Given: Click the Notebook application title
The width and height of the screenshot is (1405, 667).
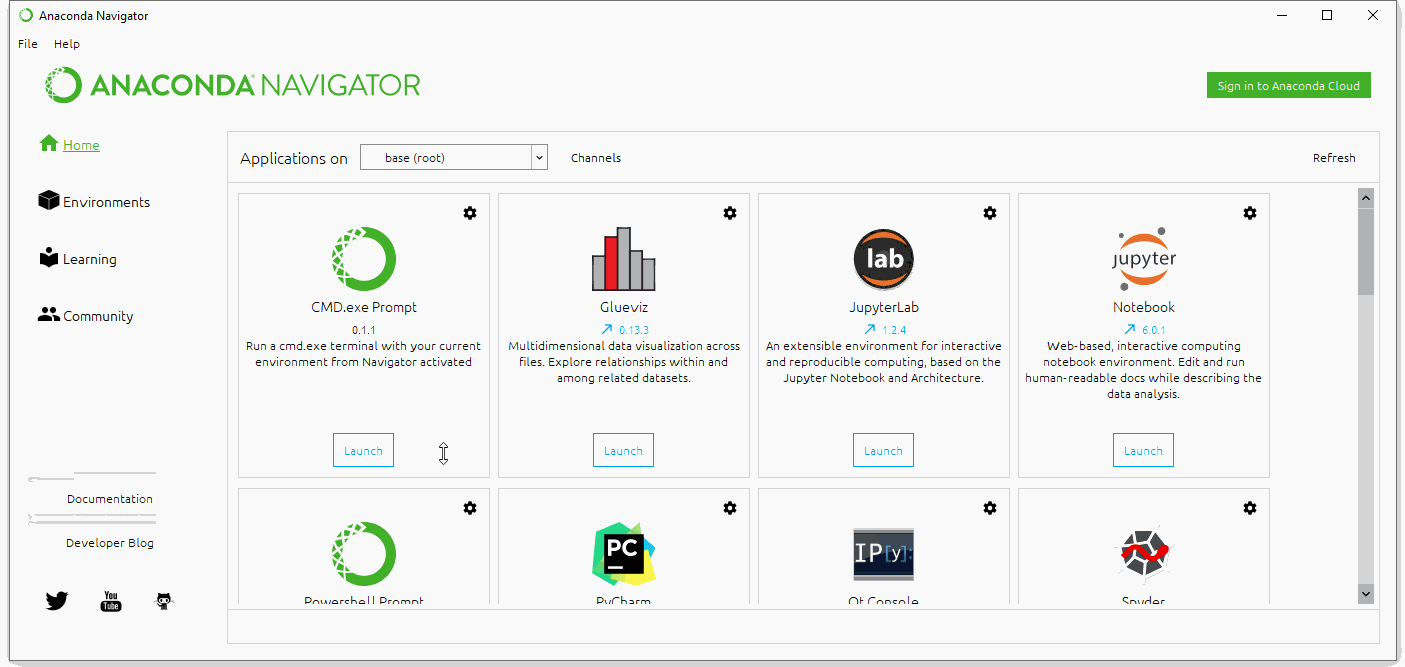Looking at the screenshot, I should point(1144,307).
